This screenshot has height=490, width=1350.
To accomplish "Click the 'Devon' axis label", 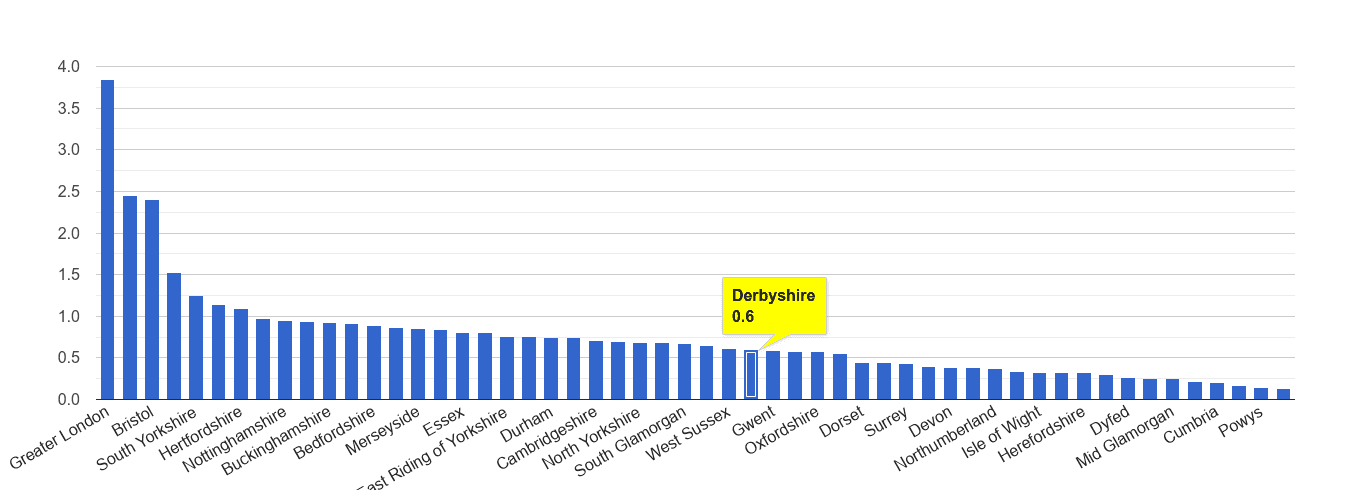I will click(931, 420).
